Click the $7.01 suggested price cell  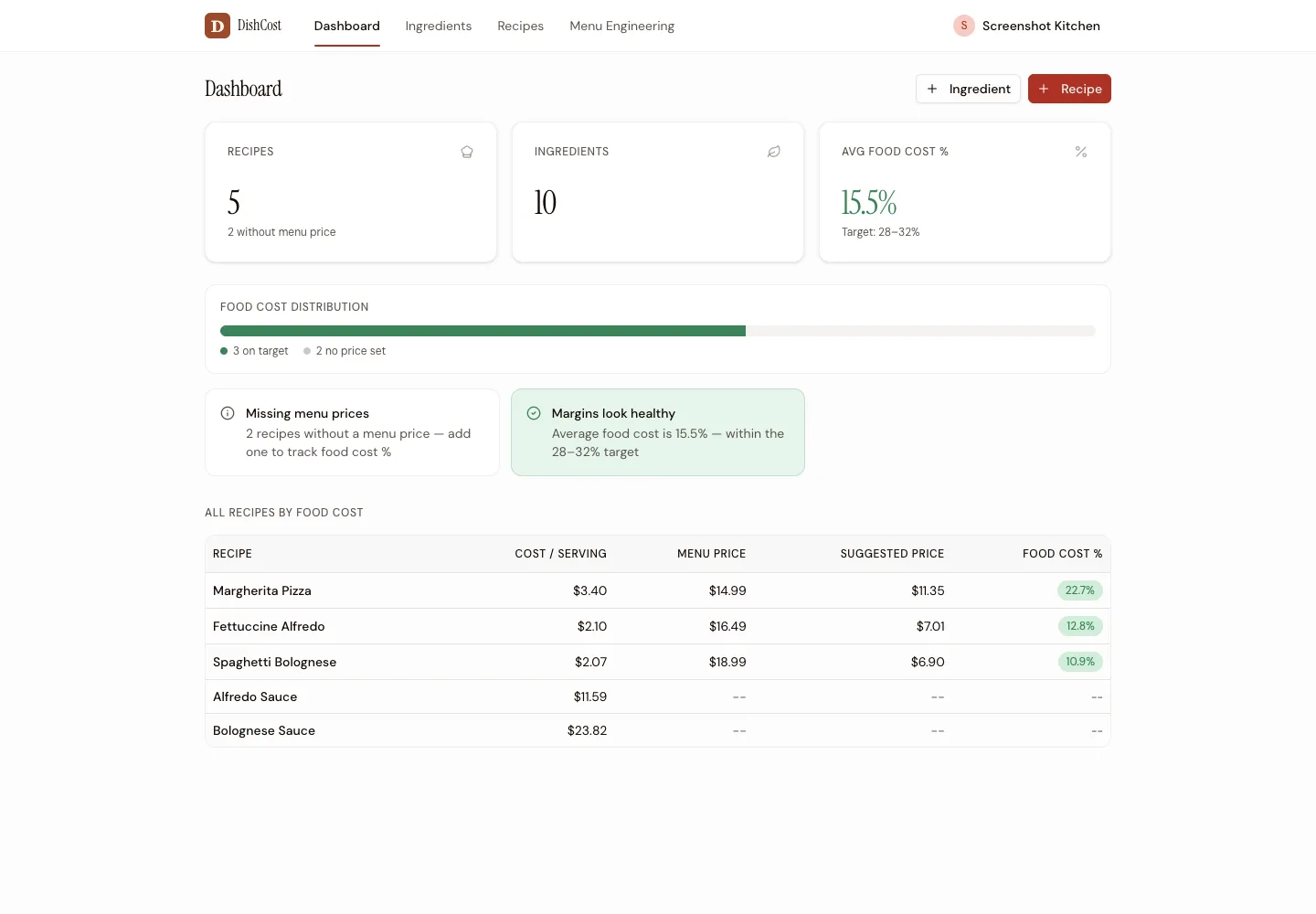click(930, 626)
